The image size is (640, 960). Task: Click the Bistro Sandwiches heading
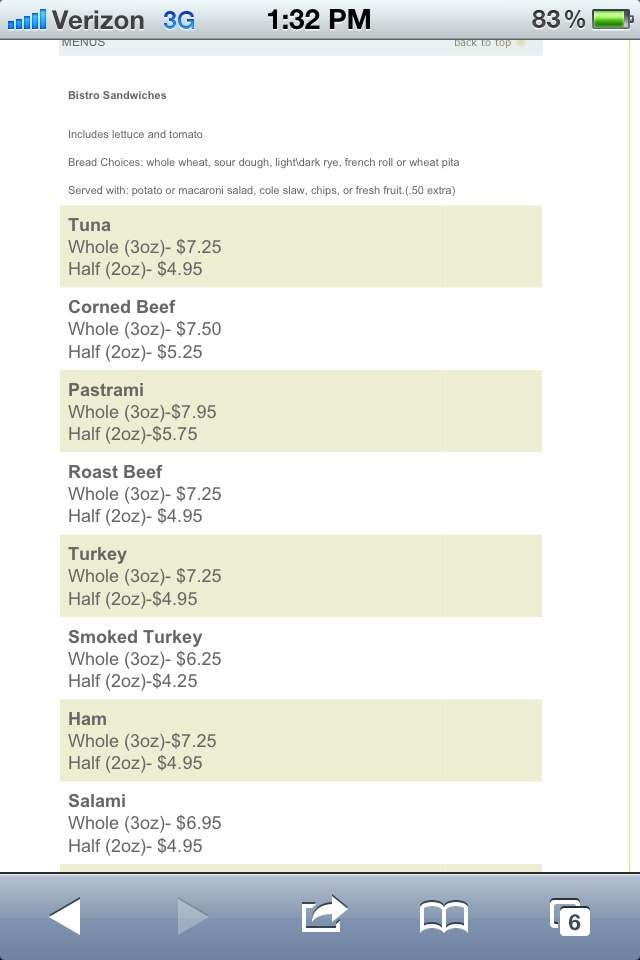(117, 95)
